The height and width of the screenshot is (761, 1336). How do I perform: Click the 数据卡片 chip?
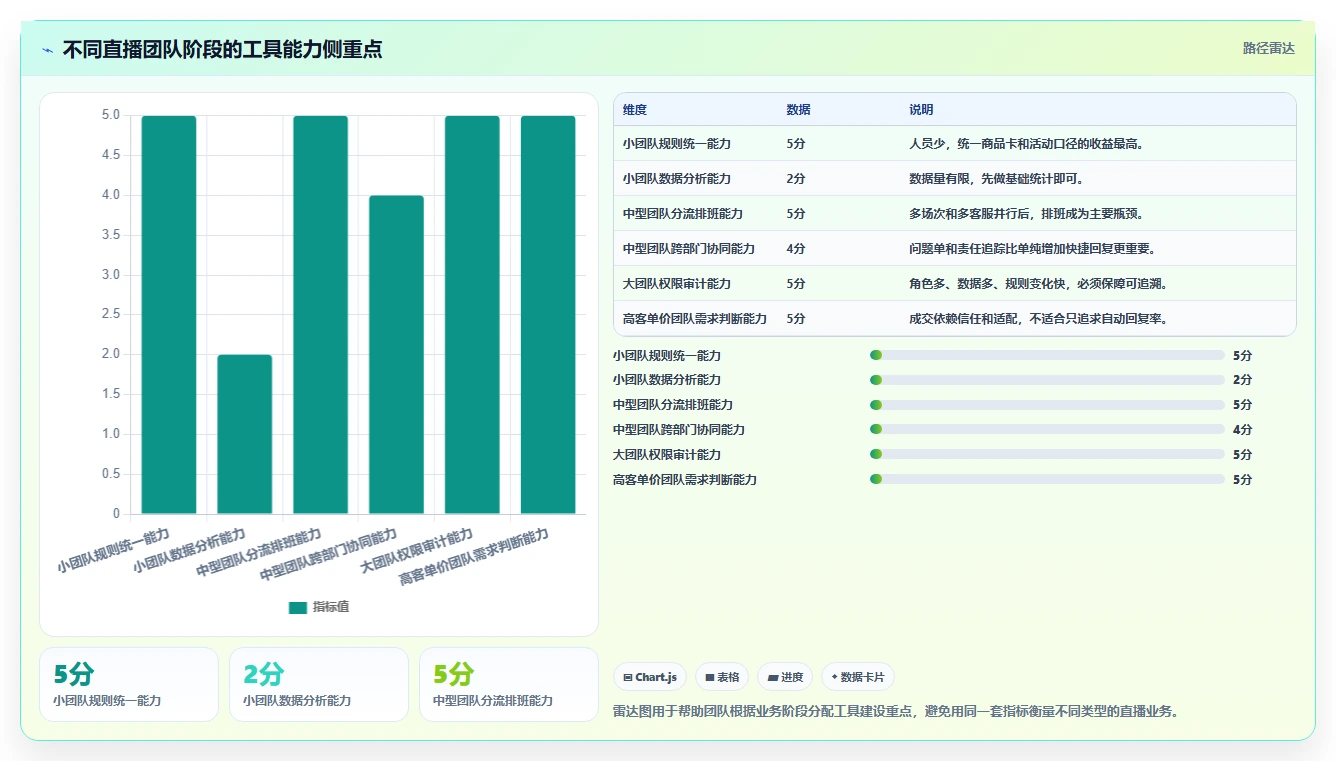coord(858,677)
